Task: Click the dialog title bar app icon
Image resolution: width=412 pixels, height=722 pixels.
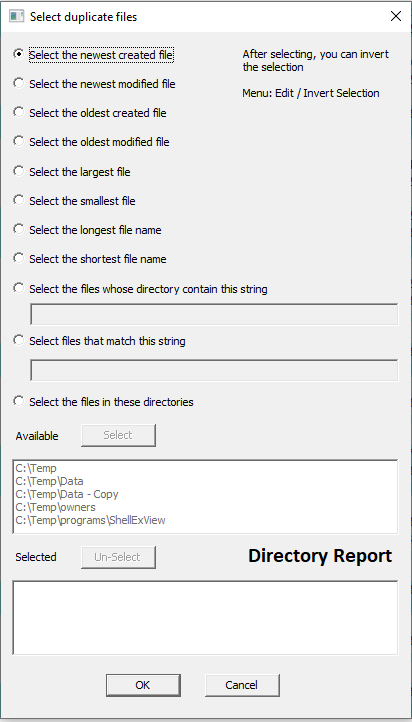Action: pos(17,17)
